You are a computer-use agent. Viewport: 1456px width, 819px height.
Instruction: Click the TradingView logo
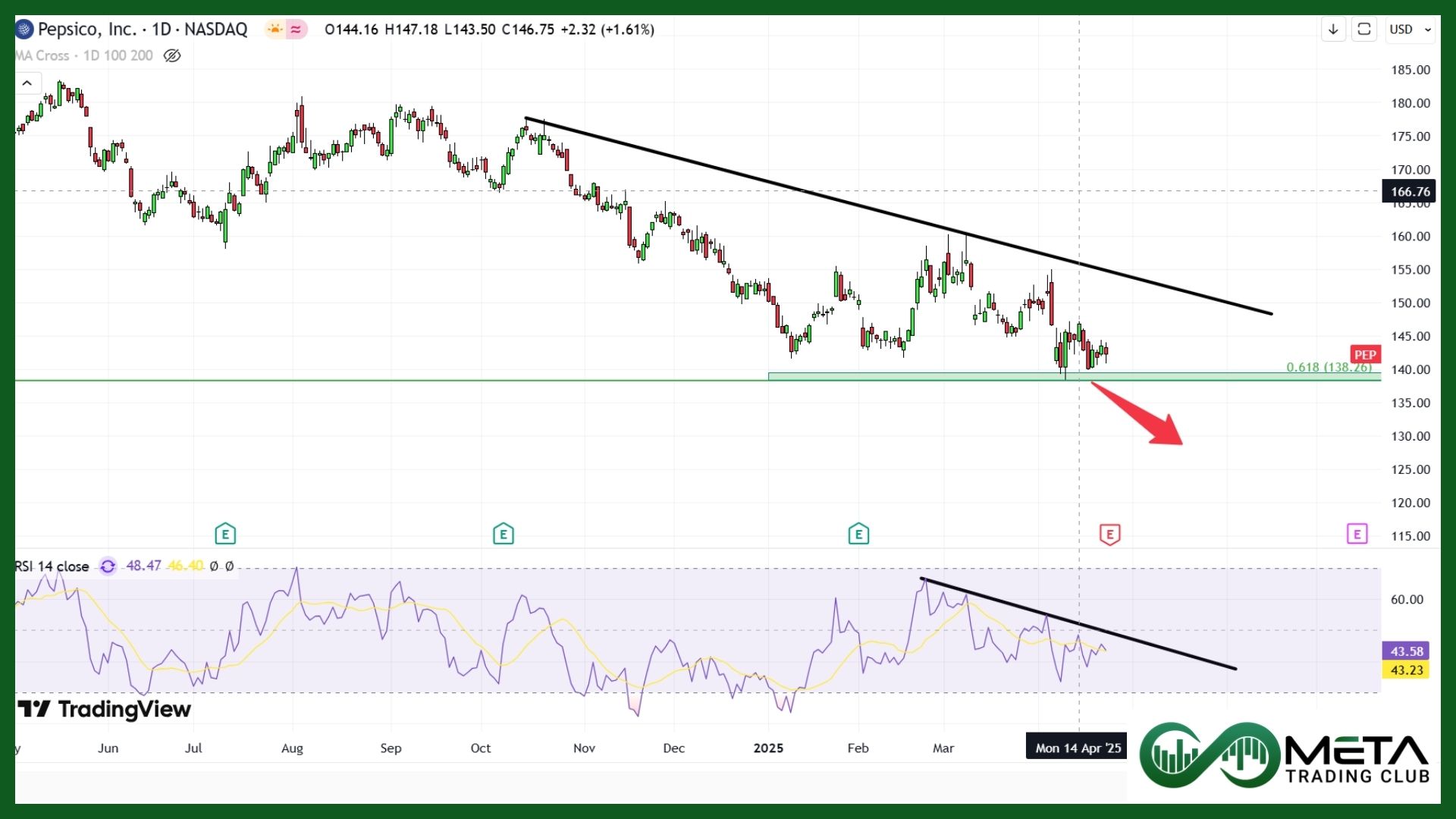tap(105, 710)
